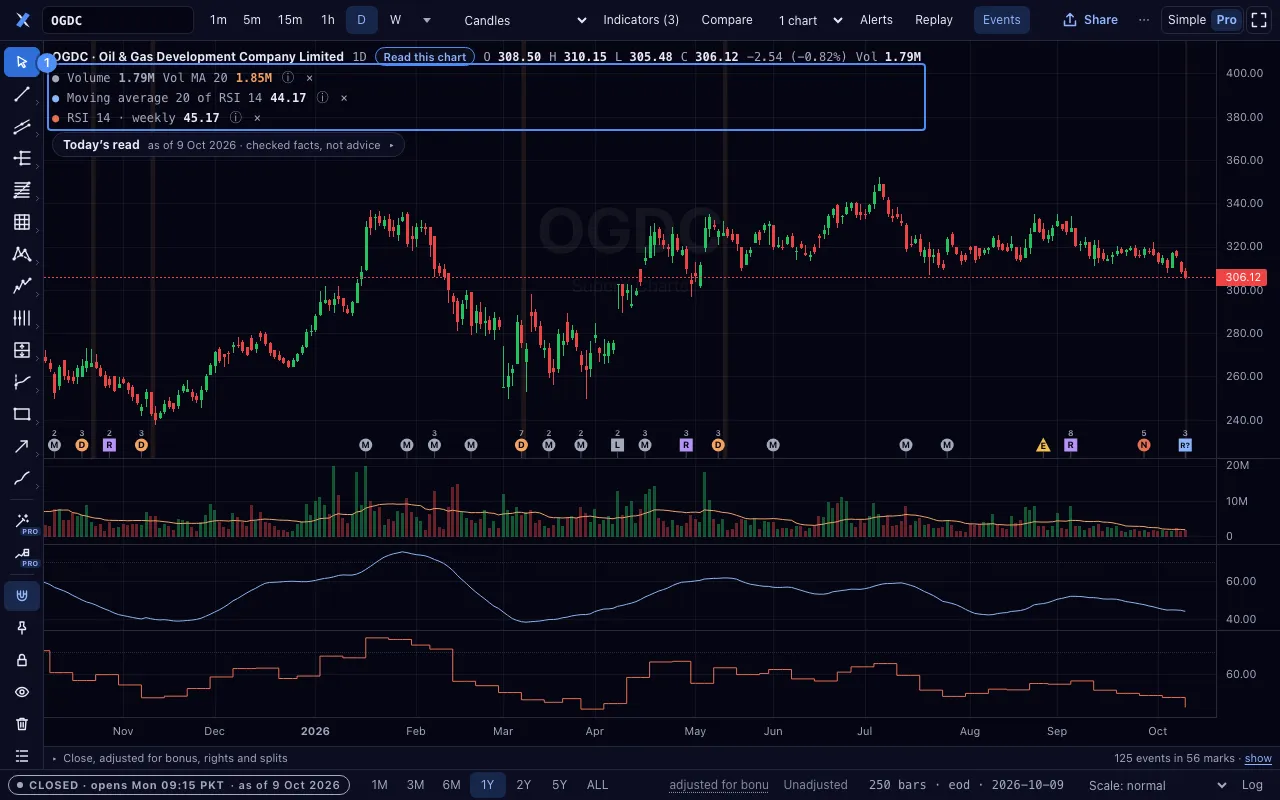The height and width of the screenshot is (800, 1280).
Task: Select the 1h interval
Action: 328,20
